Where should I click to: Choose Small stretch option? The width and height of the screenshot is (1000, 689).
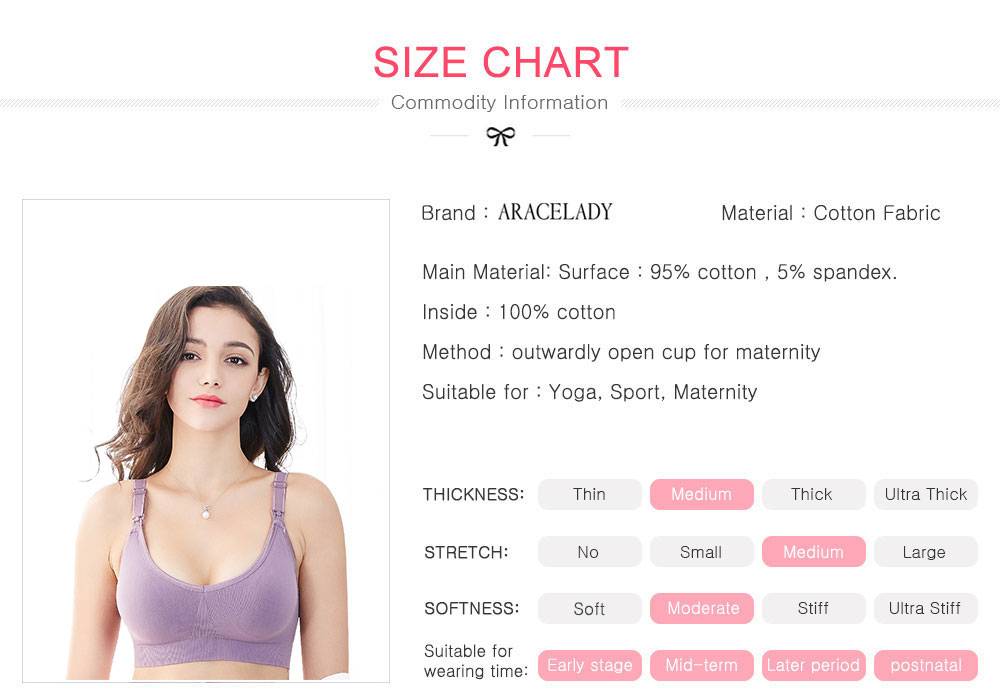[701, 552]
